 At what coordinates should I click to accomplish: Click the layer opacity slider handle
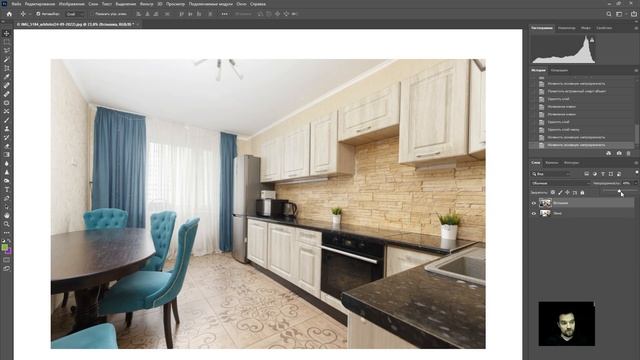pyautogui.click(x=620, y=191)
